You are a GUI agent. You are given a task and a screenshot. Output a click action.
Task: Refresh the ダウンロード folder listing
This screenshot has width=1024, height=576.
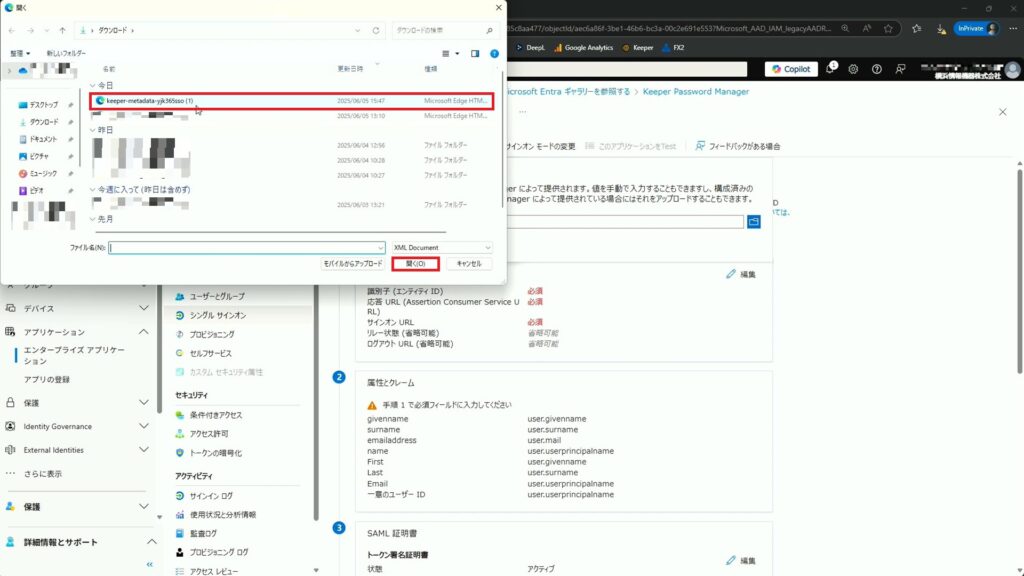[x=376, y=30]
